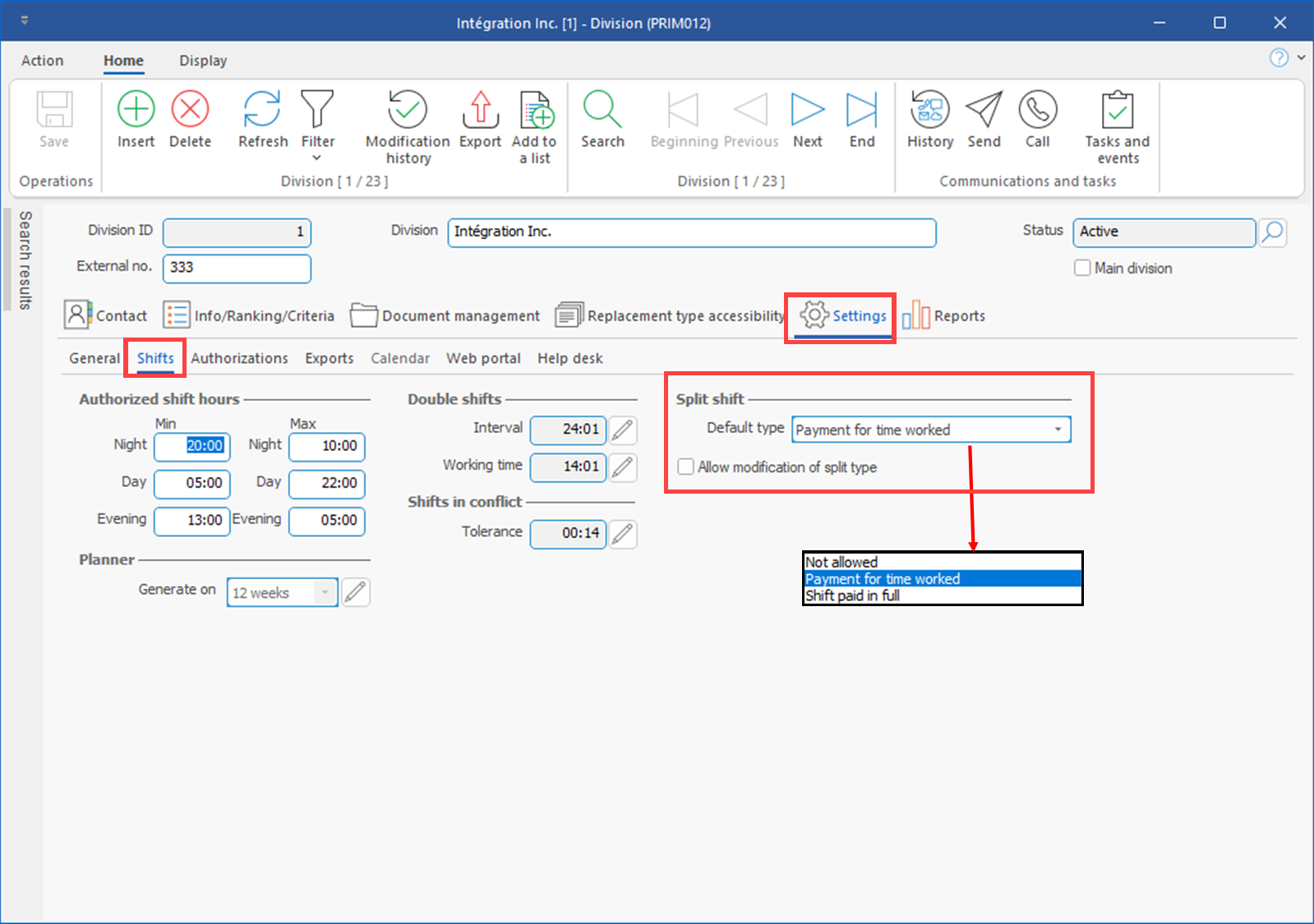Enable Allow modification of split type
1314x924 pixels.
tap(685, 467)
